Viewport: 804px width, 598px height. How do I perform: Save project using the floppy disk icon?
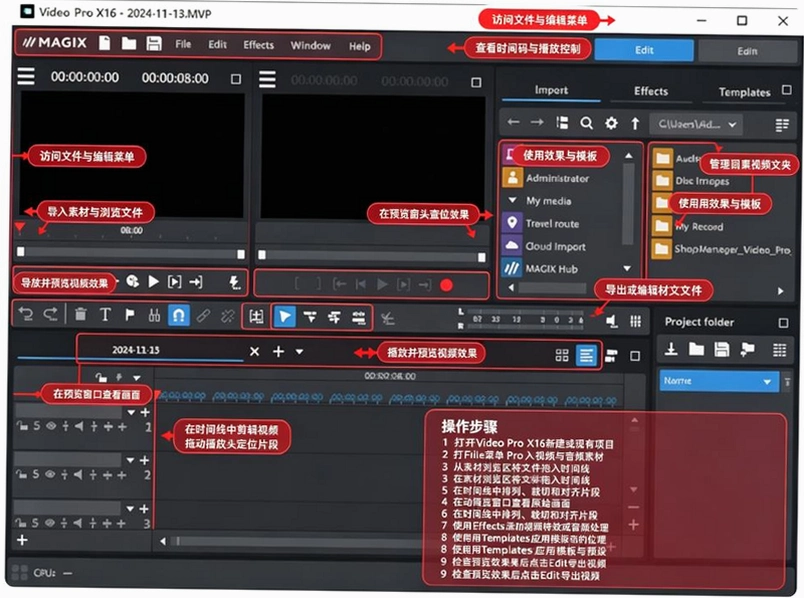point(154,44)
